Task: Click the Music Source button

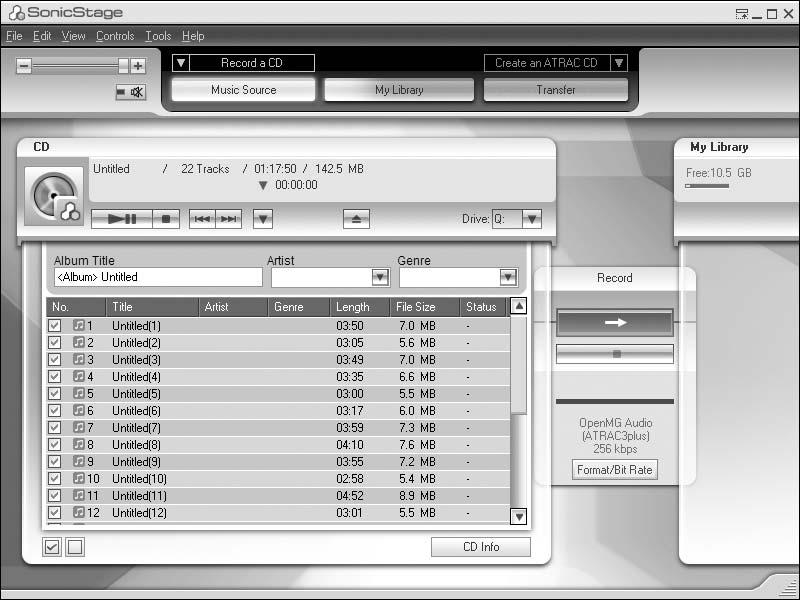Action: click(x=243, y=90)
